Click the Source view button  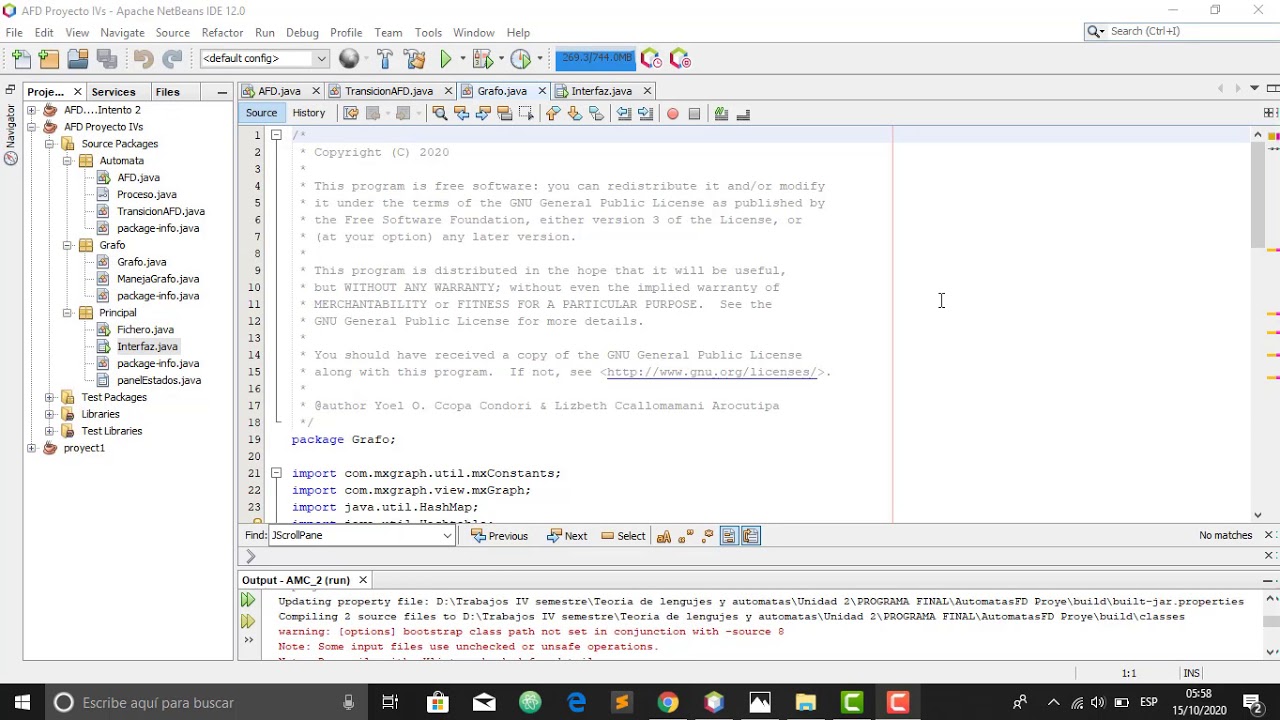click(x=261, y=113)
